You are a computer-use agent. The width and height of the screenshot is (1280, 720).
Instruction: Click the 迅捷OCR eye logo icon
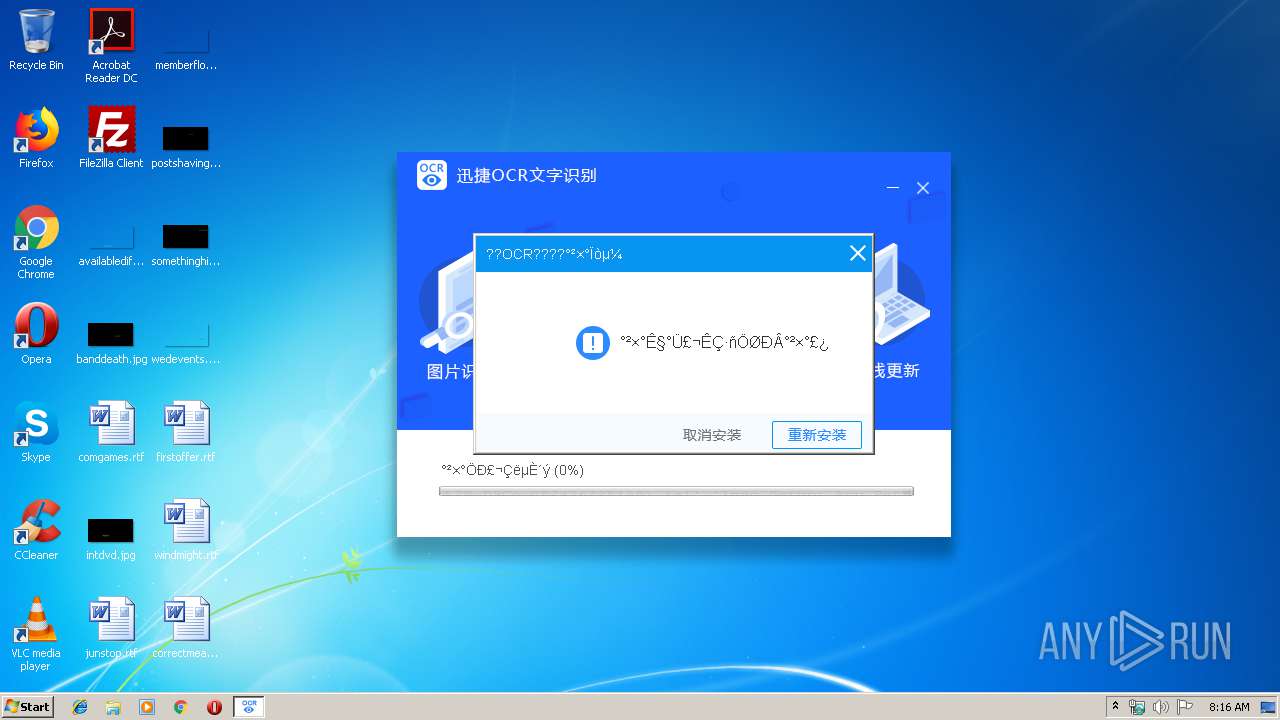tap(432, 175)
